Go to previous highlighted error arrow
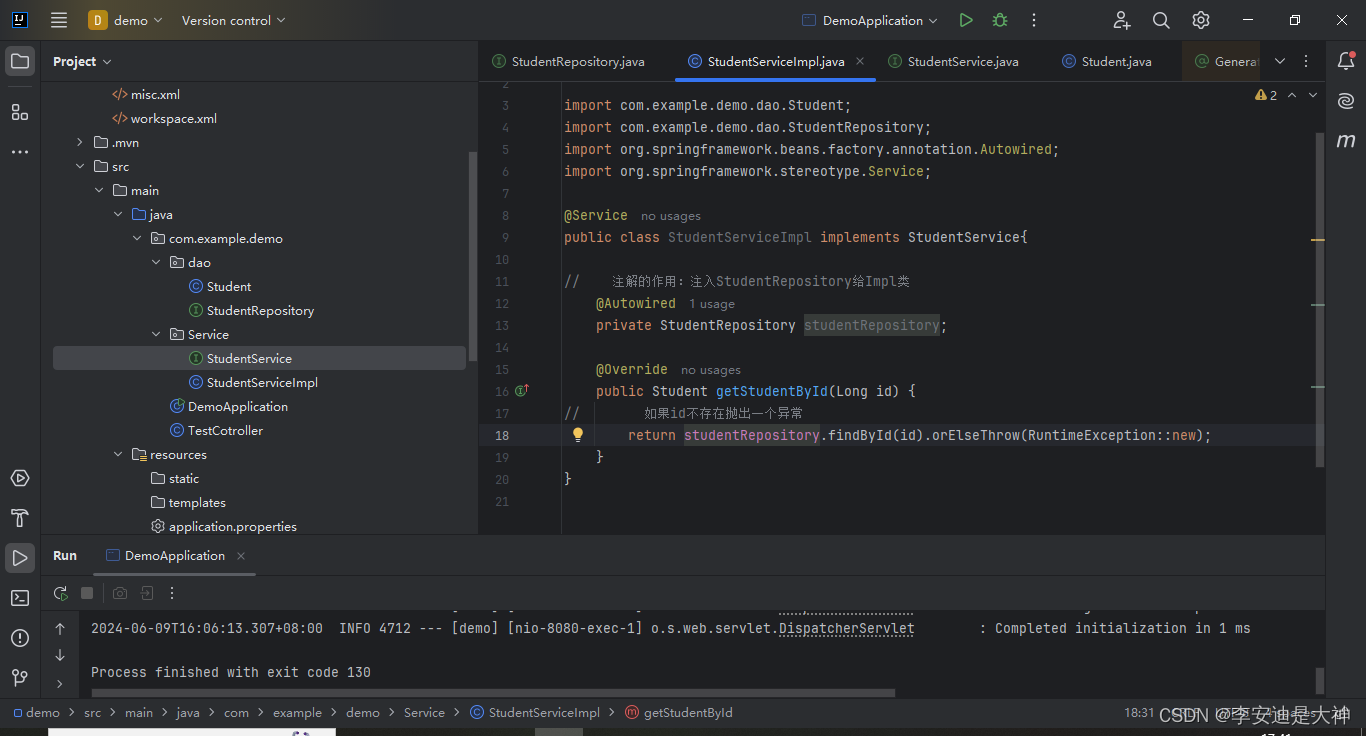 pos(1292,95)
